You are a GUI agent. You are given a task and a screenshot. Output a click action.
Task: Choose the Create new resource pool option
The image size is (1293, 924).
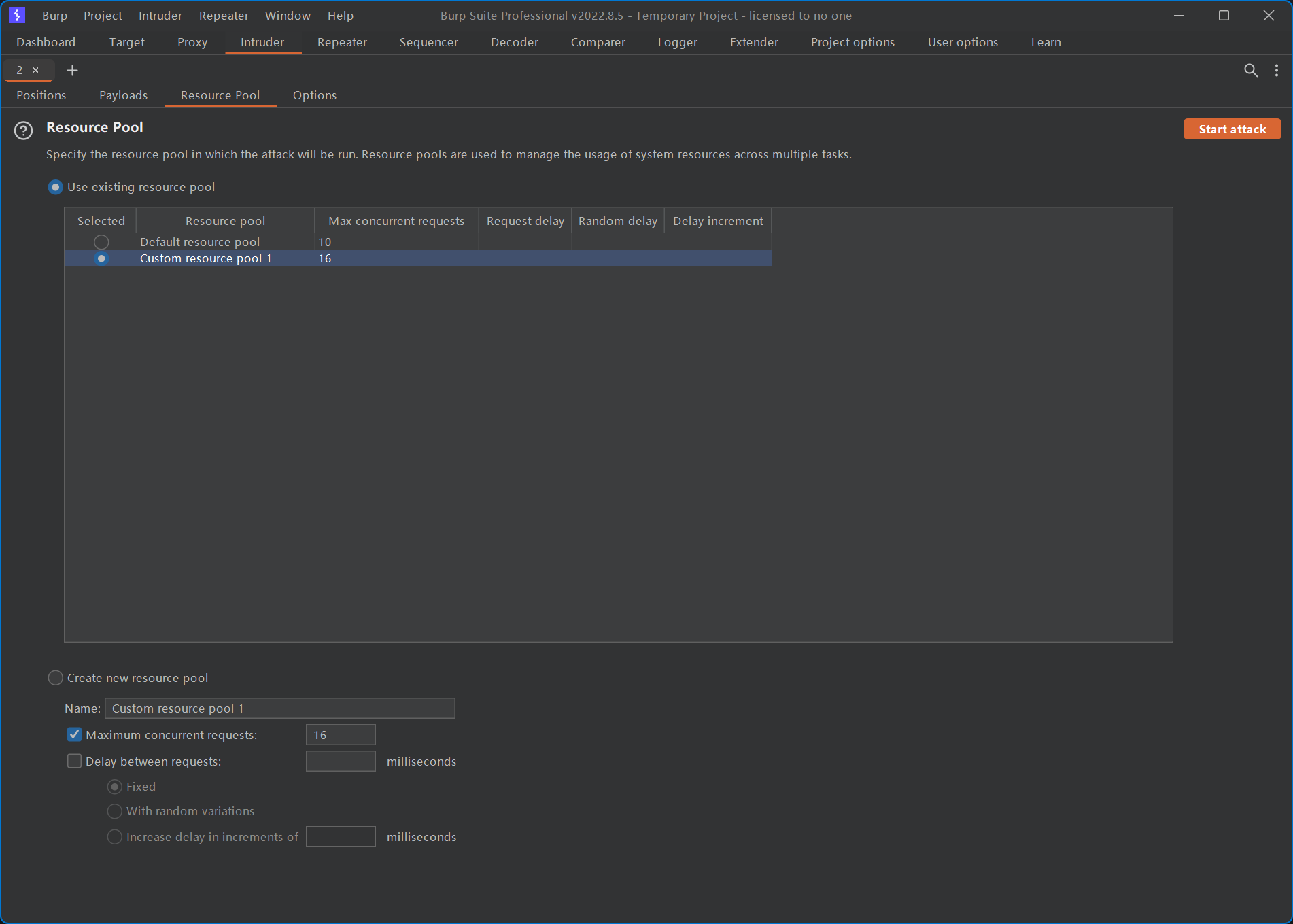56,678
